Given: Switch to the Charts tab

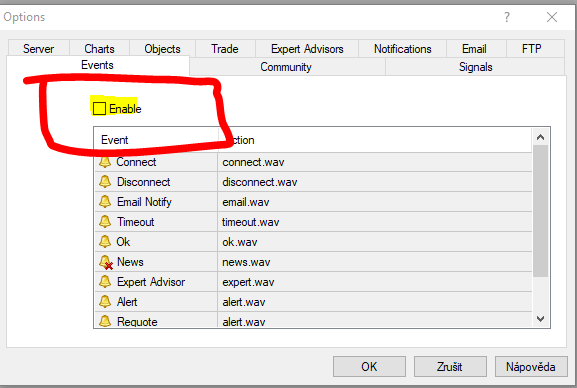Looking at the screenshot, I should pos(99,49).
